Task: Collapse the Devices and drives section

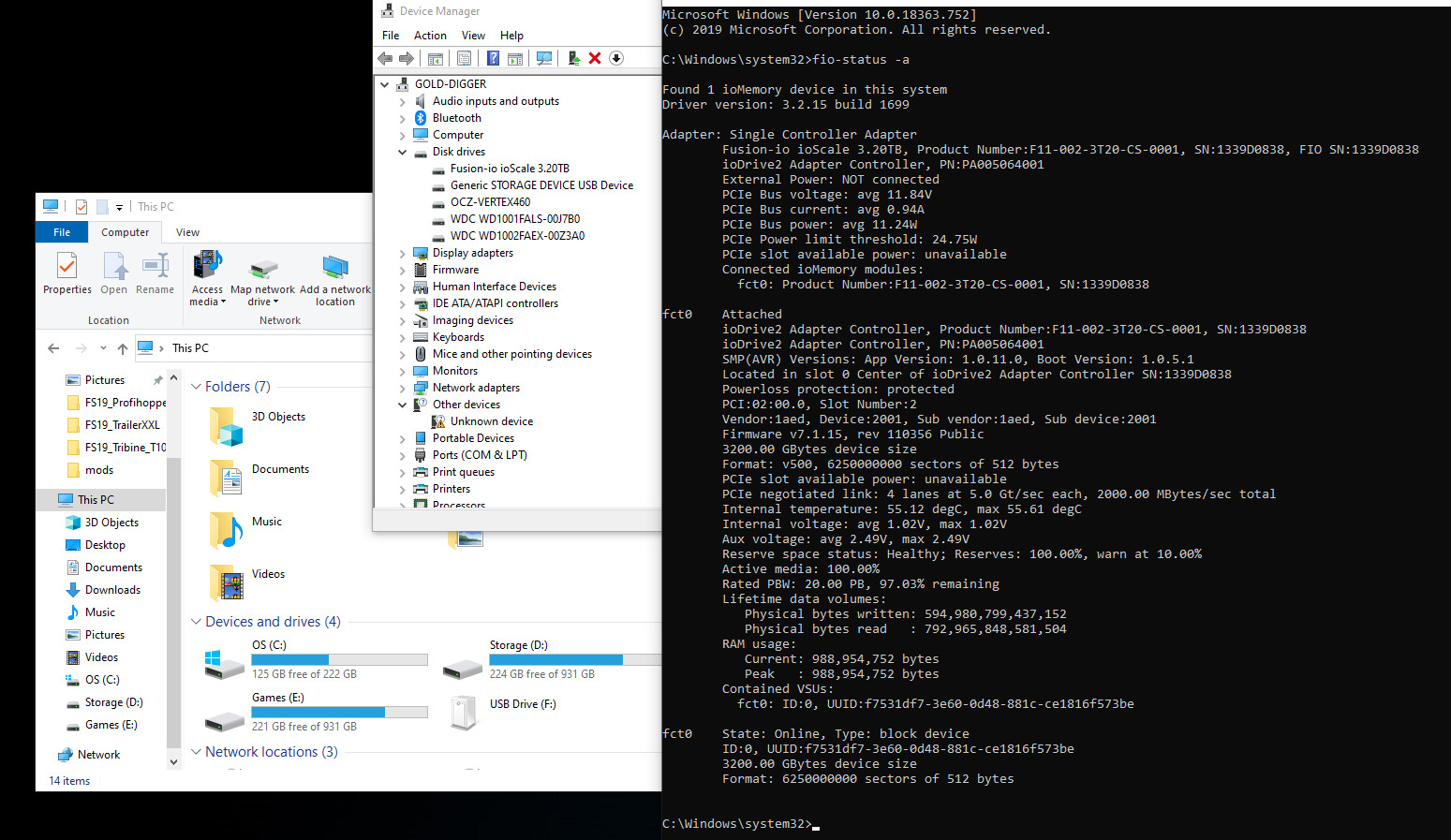Action: (196, 622)
